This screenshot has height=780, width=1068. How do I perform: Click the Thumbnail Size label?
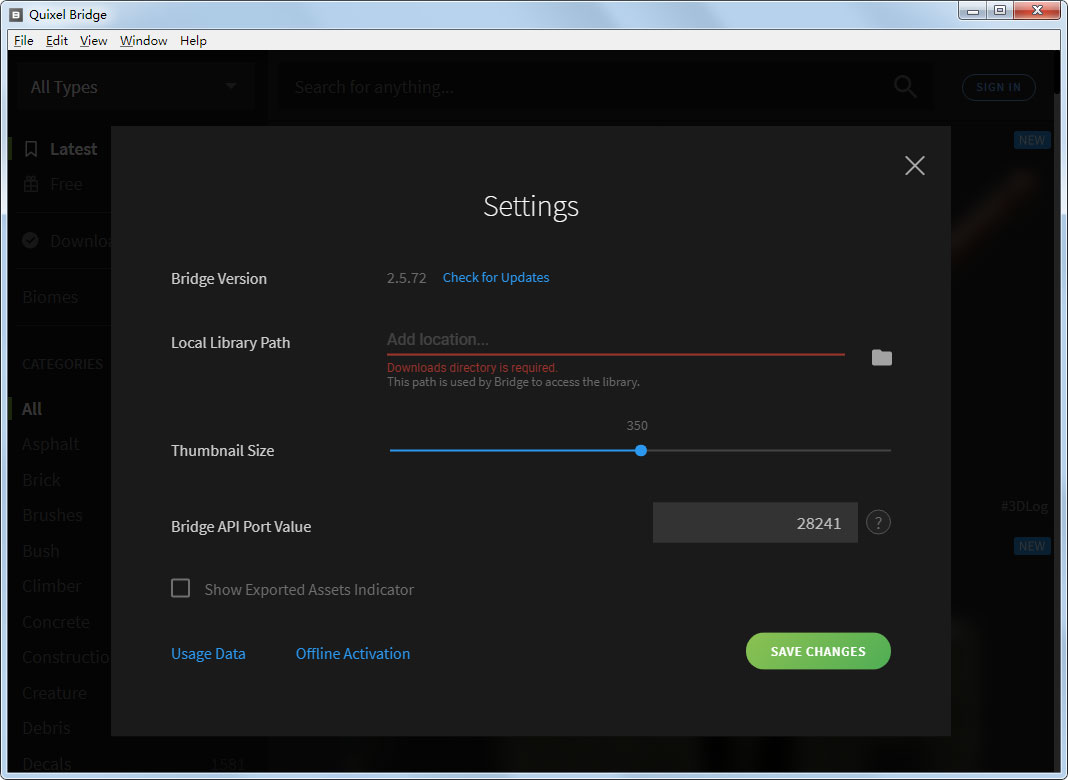tap(222, 450)
